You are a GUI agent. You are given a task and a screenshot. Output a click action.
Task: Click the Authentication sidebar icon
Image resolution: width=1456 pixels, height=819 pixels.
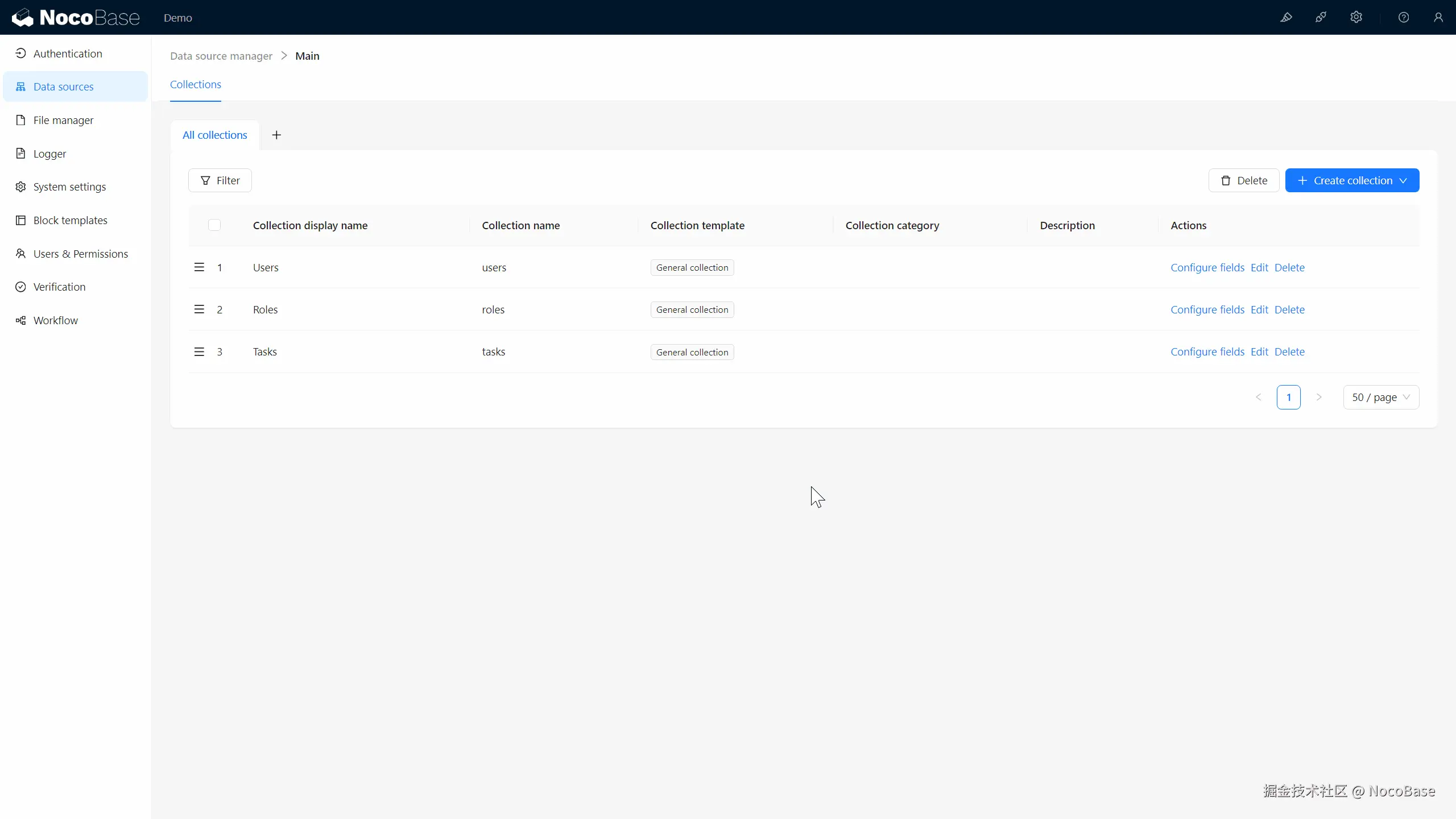tap(20, 53)
